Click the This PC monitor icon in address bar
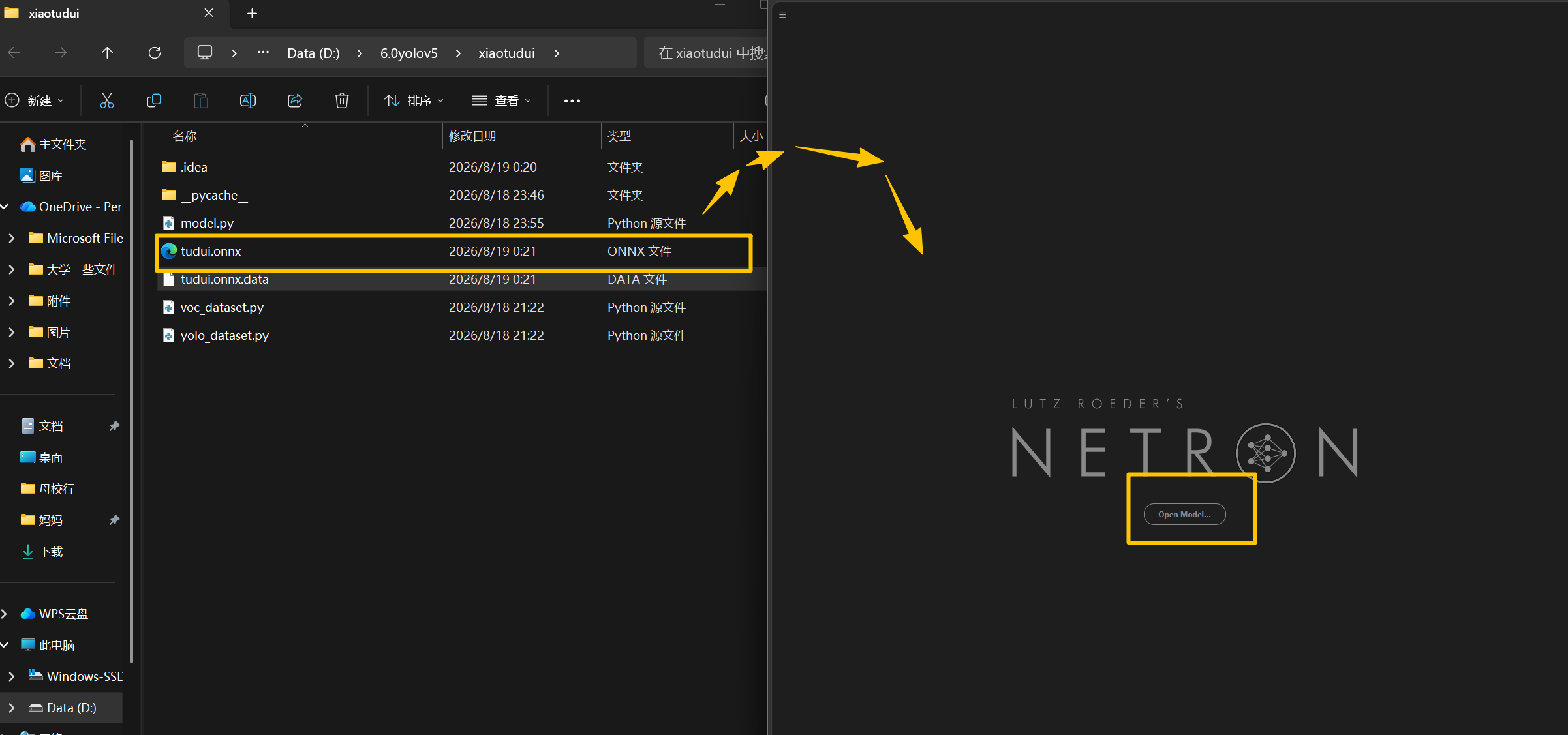The image size is (1568, 735). click(205, 53)
